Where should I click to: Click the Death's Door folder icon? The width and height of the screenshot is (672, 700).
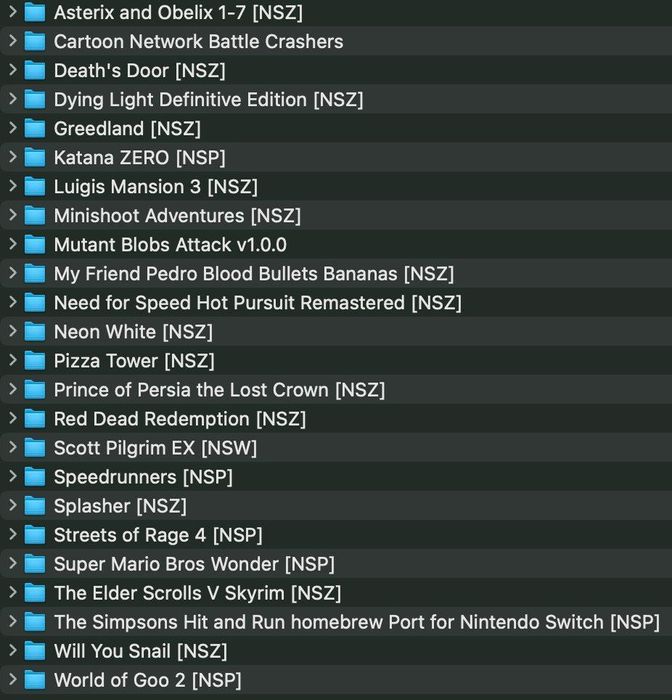point(35,71)
